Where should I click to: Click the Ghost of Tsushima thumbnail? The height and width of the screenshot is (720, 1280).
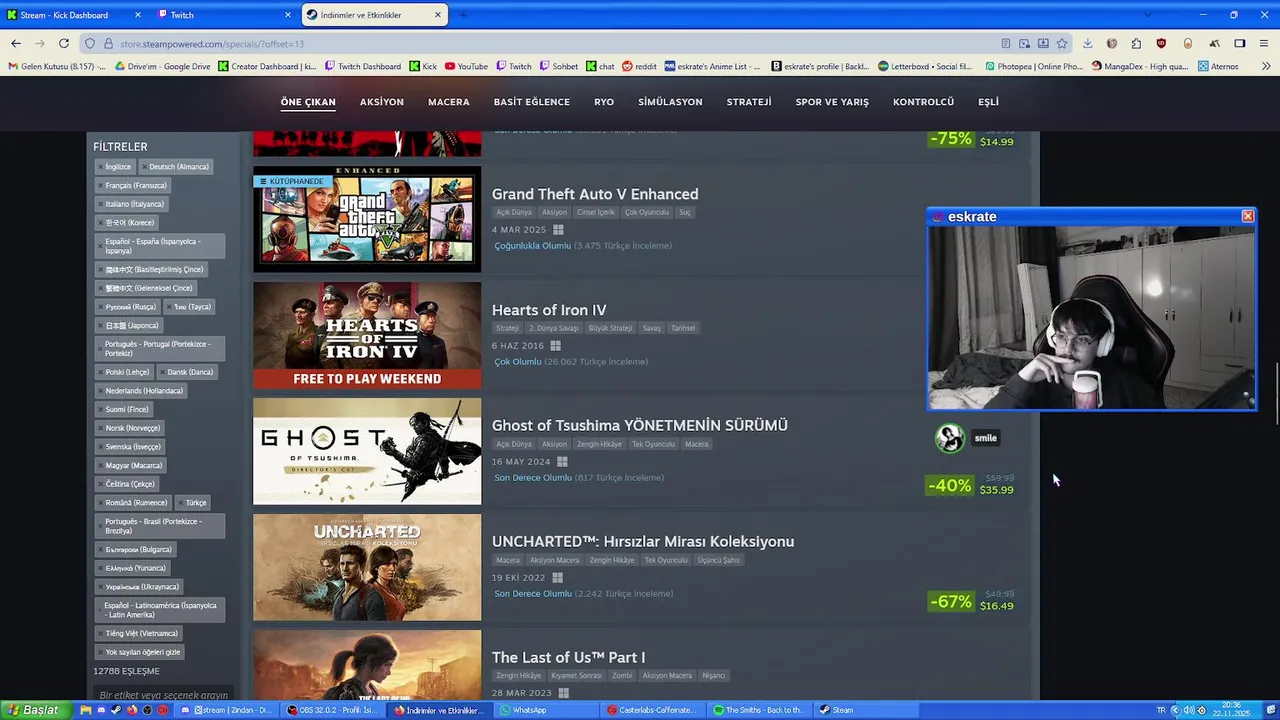367,451
